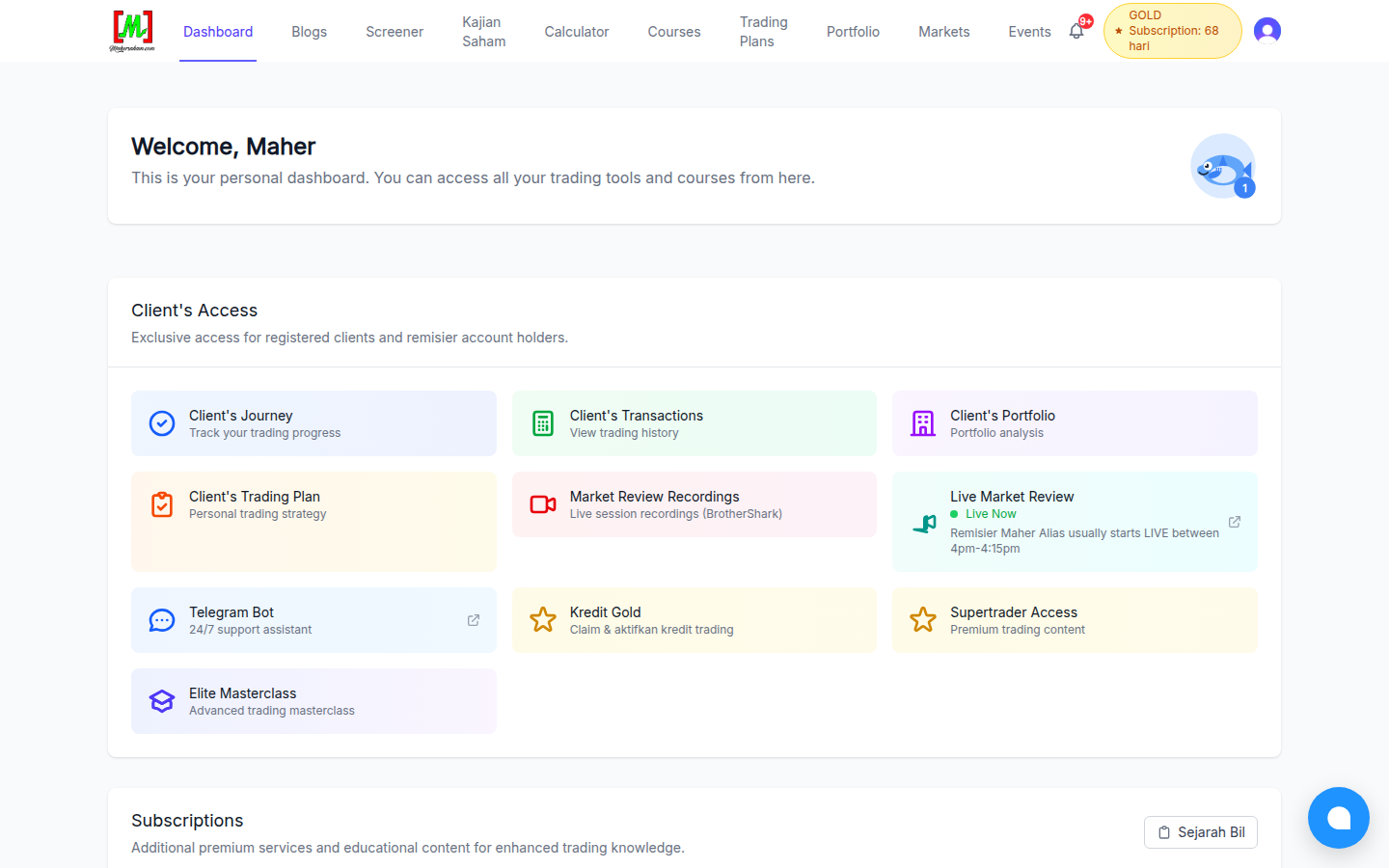The width and height of the screenshot is (1389, 868).
Task: Open the Live Market Review card
Action: (1075, 522)
